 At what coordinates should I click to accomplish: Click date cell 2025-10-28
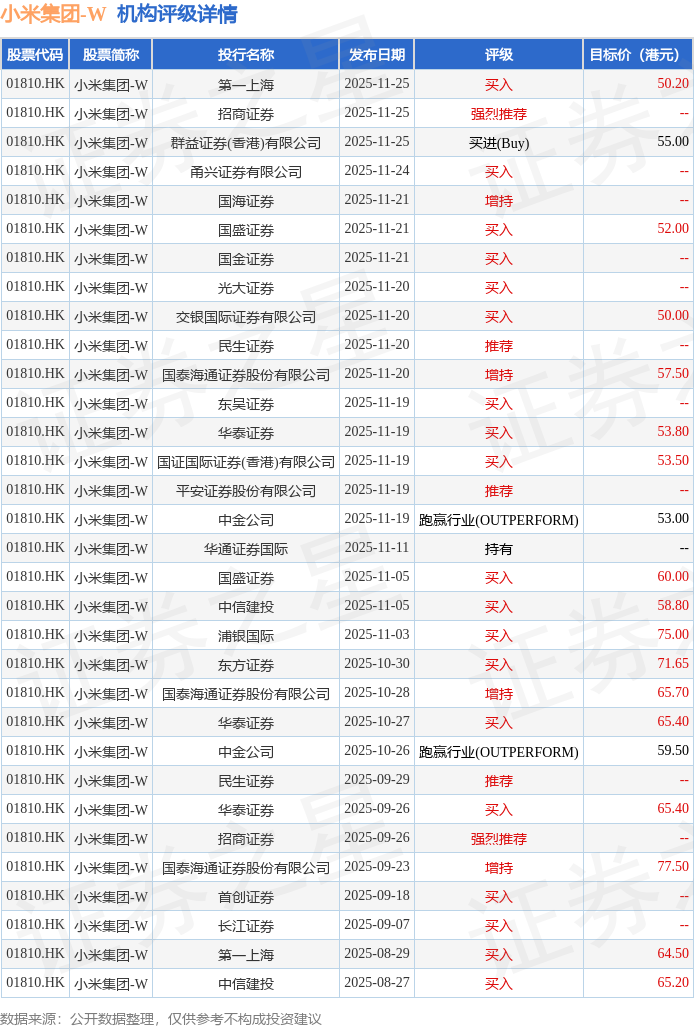coord(377,693)
